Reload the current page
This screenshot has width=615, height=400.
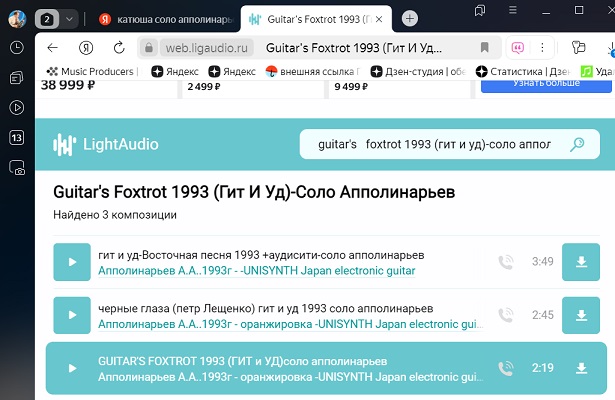pos(119,48)
